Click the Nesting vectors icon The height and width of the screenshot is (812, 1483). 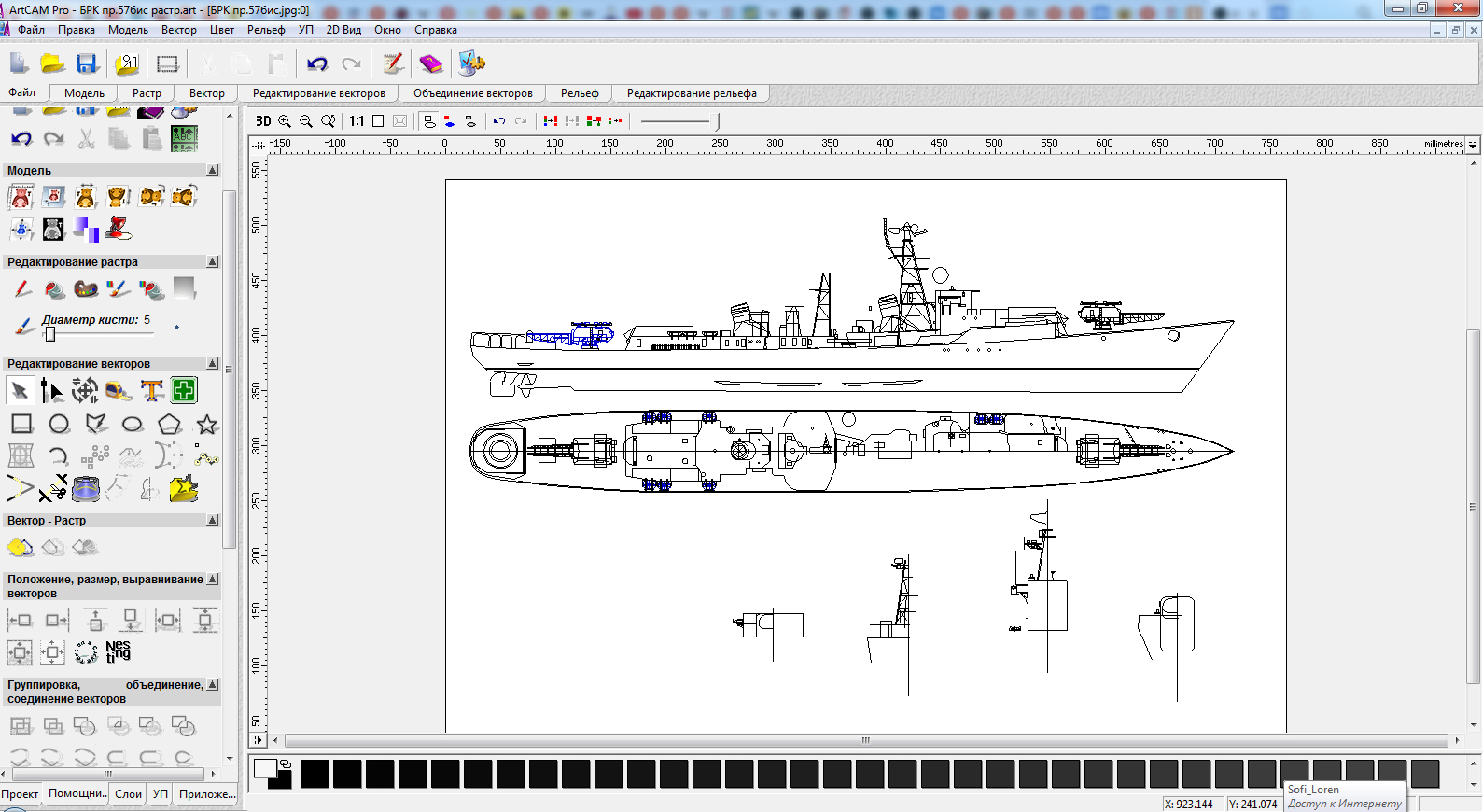(x=118, y=651)
